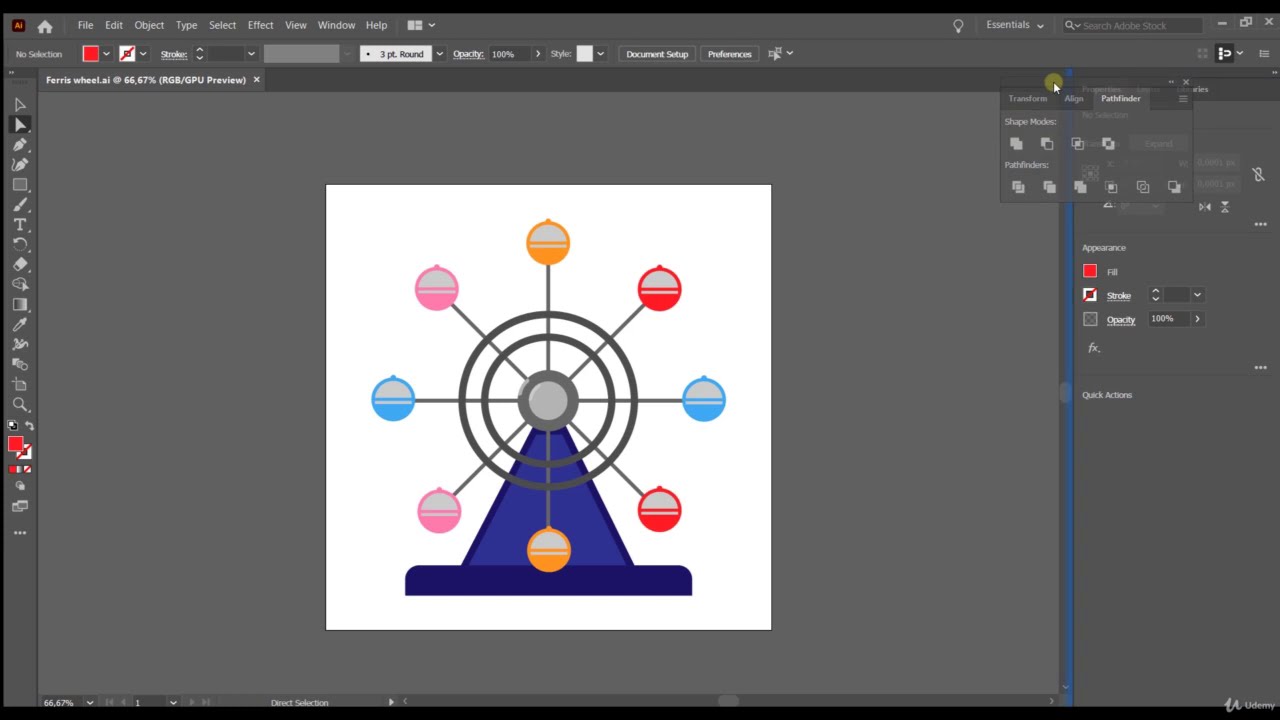1280x720 pixels.
Task: Switch to the Transform tab
Action: (x=1028, y=98)
